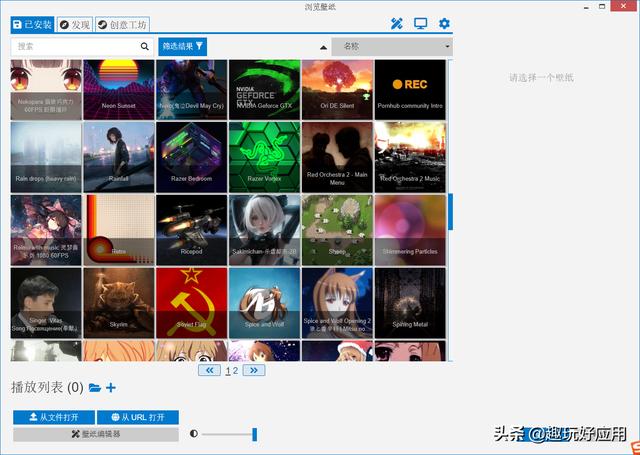Open the 筛选结果 filter dropdown
Screen dimensions: 640x455
[183, 46]
